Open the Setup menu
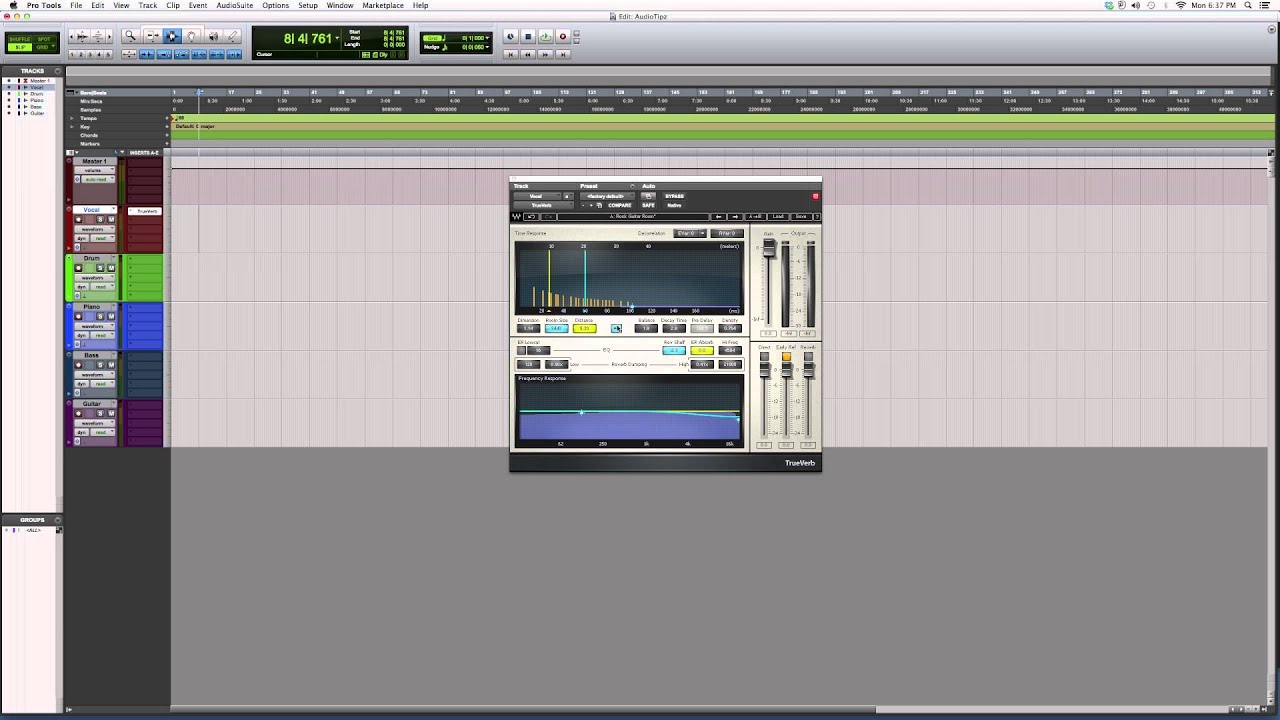This screenshot has height=720, width=1280. pyautogui.click(x=308, y=5)
